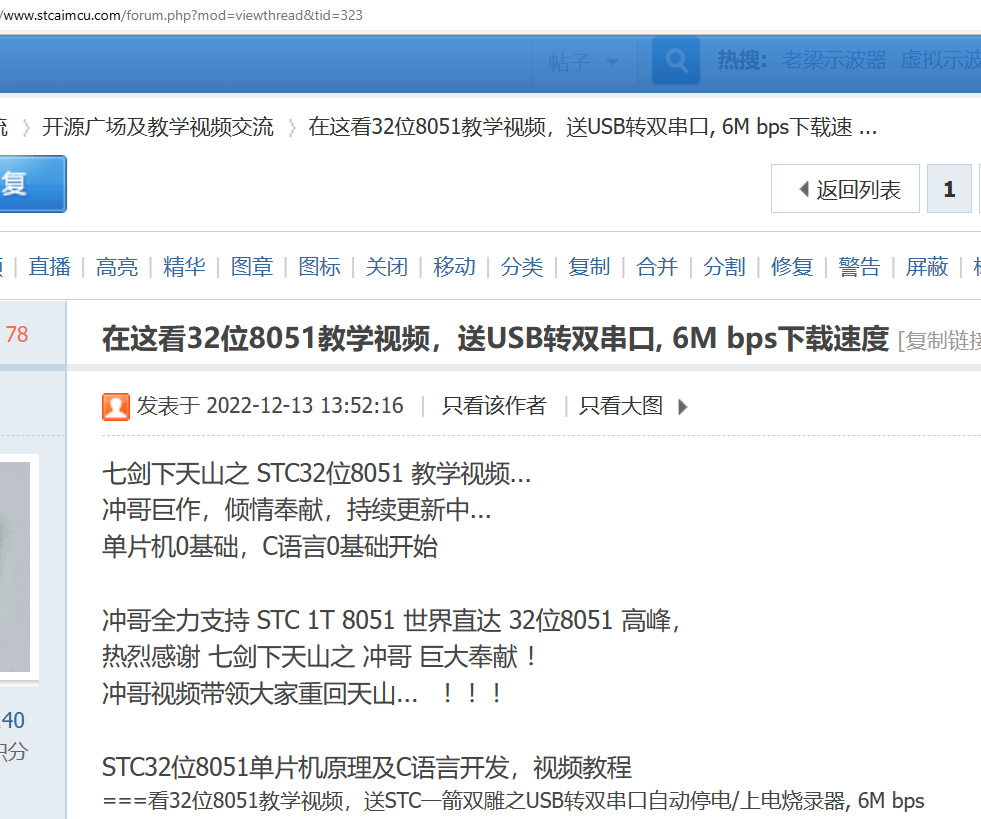This screenshot has width=981, height=819.
Task: Click the 分类 moderation option
Action: 522,267
